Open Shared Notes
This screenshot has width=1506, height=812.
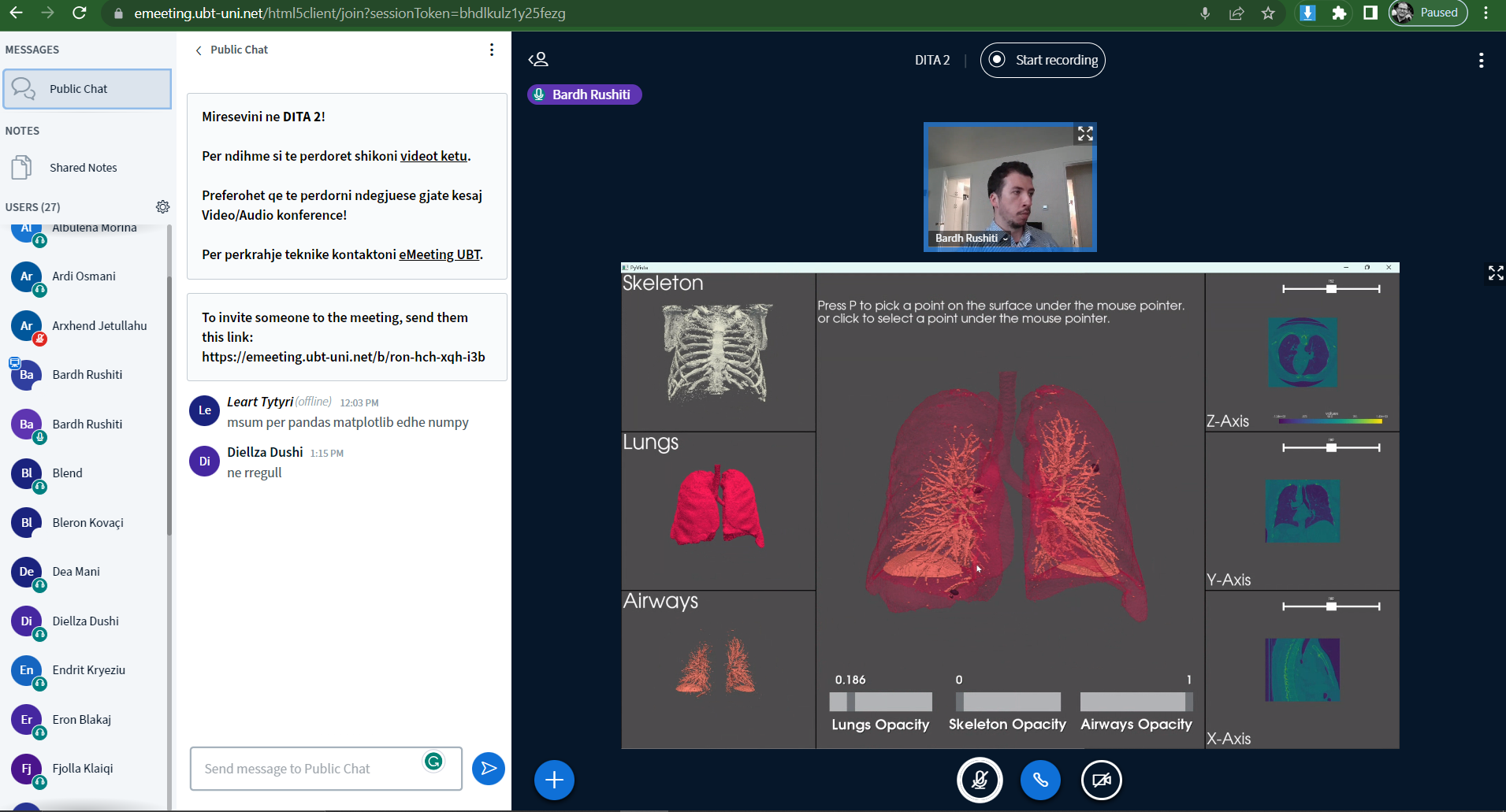pos(83,168)
